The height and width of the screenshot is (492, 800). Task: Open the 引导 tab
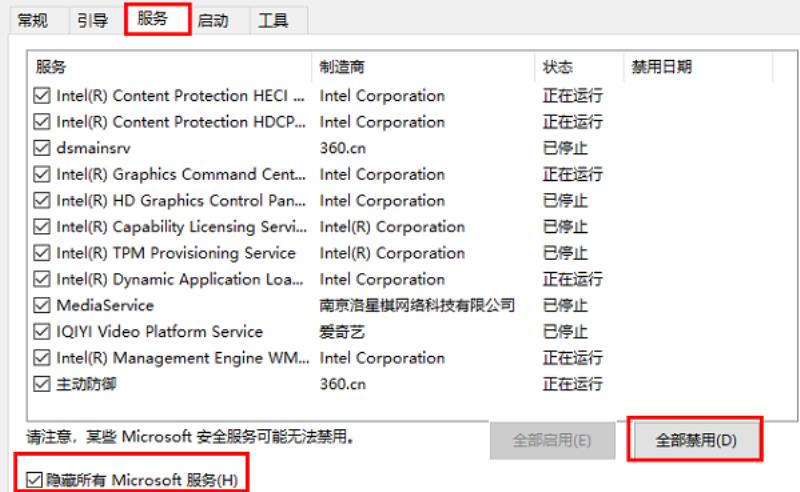tap(93, 20)
